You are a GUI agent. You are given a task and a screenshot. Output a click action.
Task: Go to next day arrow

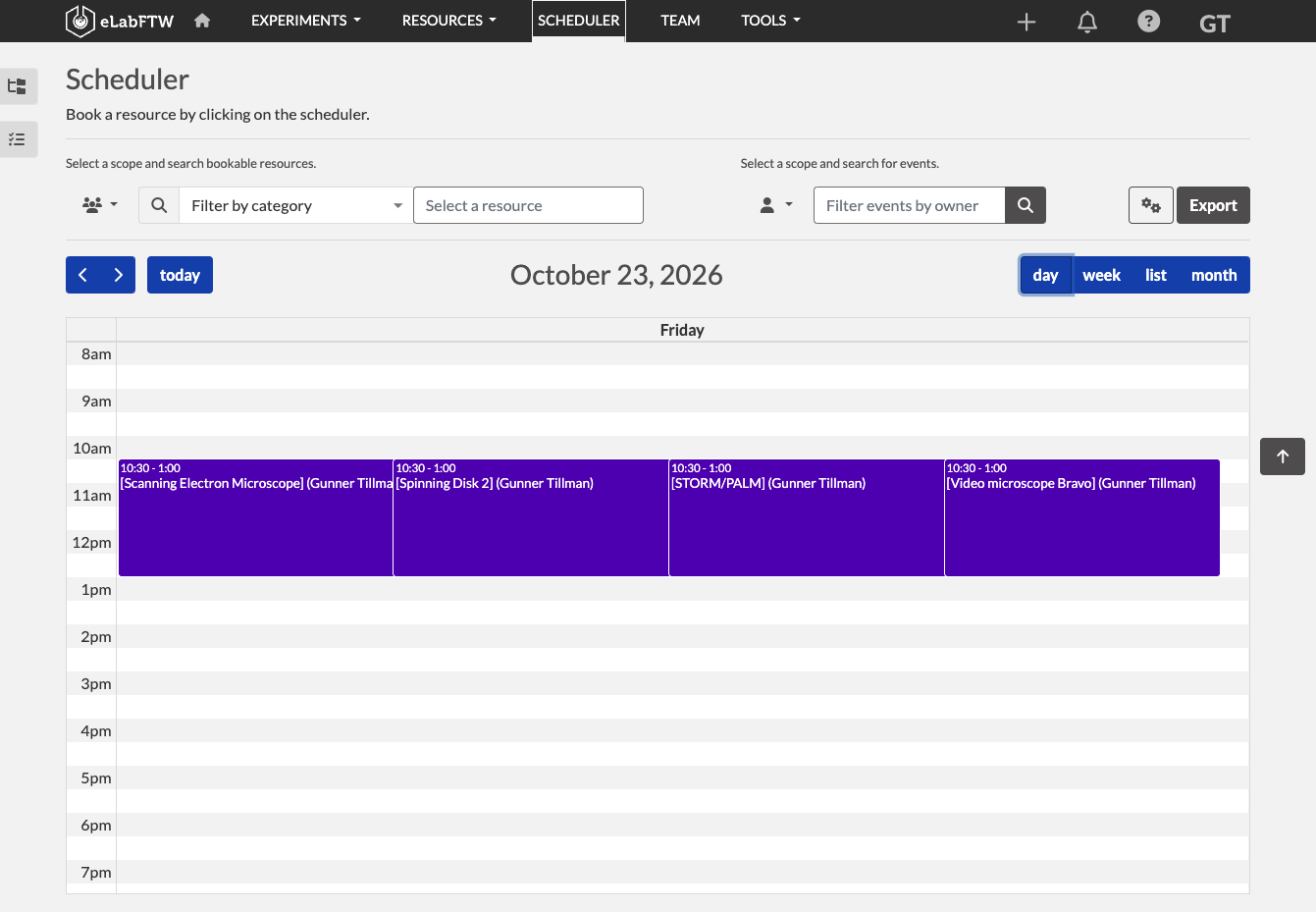point(119,275)
